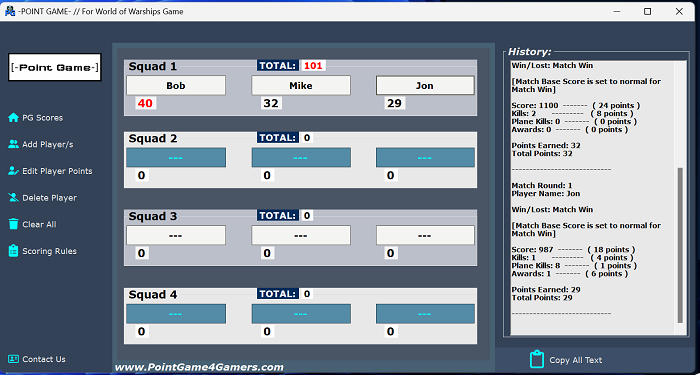This screenshot has height=375, width=700.
Task: Click the History panel title
Action: (529, 52)
